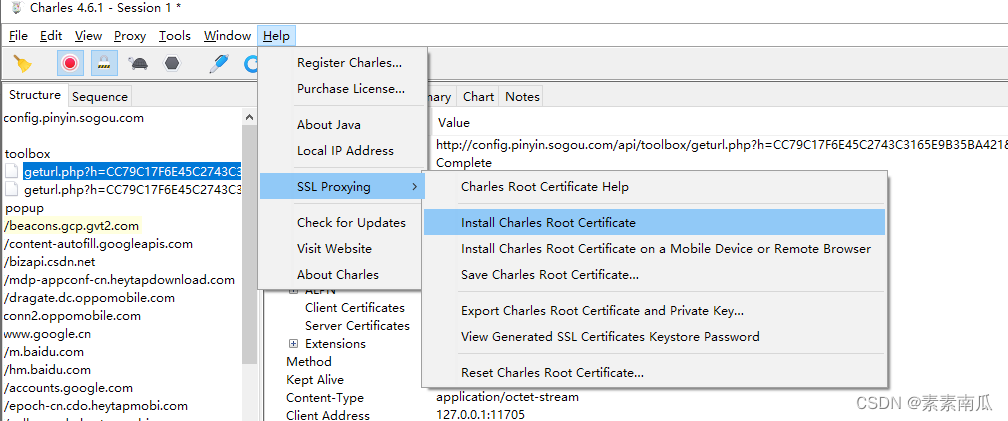Click the Kept Alive row label
The height and width of the screenshot is (421, 1008).
315,379
